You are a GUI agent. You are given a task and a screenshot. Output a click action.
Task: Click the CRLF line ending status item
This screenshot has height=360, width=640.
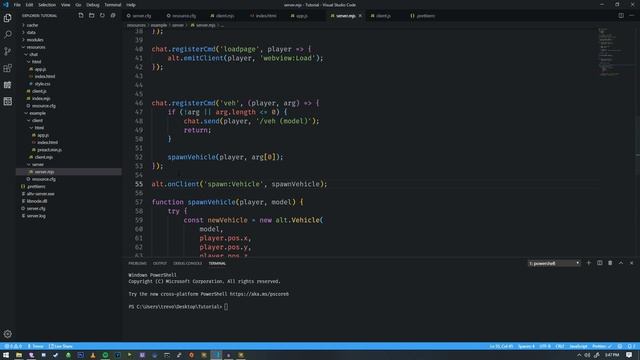coord(560,346)
